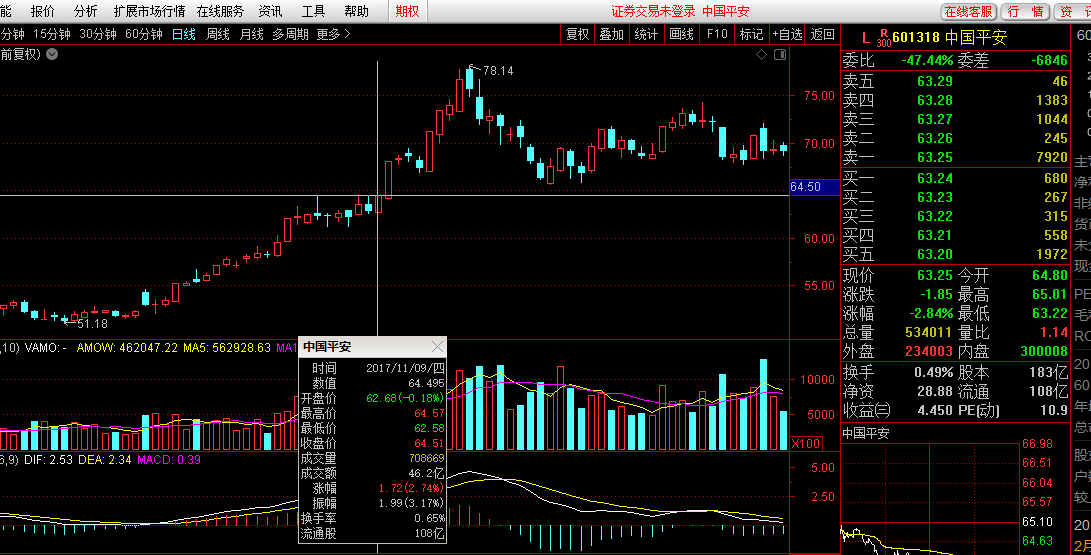Click the PE(动) 10.9 value

pyautogui.click(x=1053, y=410)
